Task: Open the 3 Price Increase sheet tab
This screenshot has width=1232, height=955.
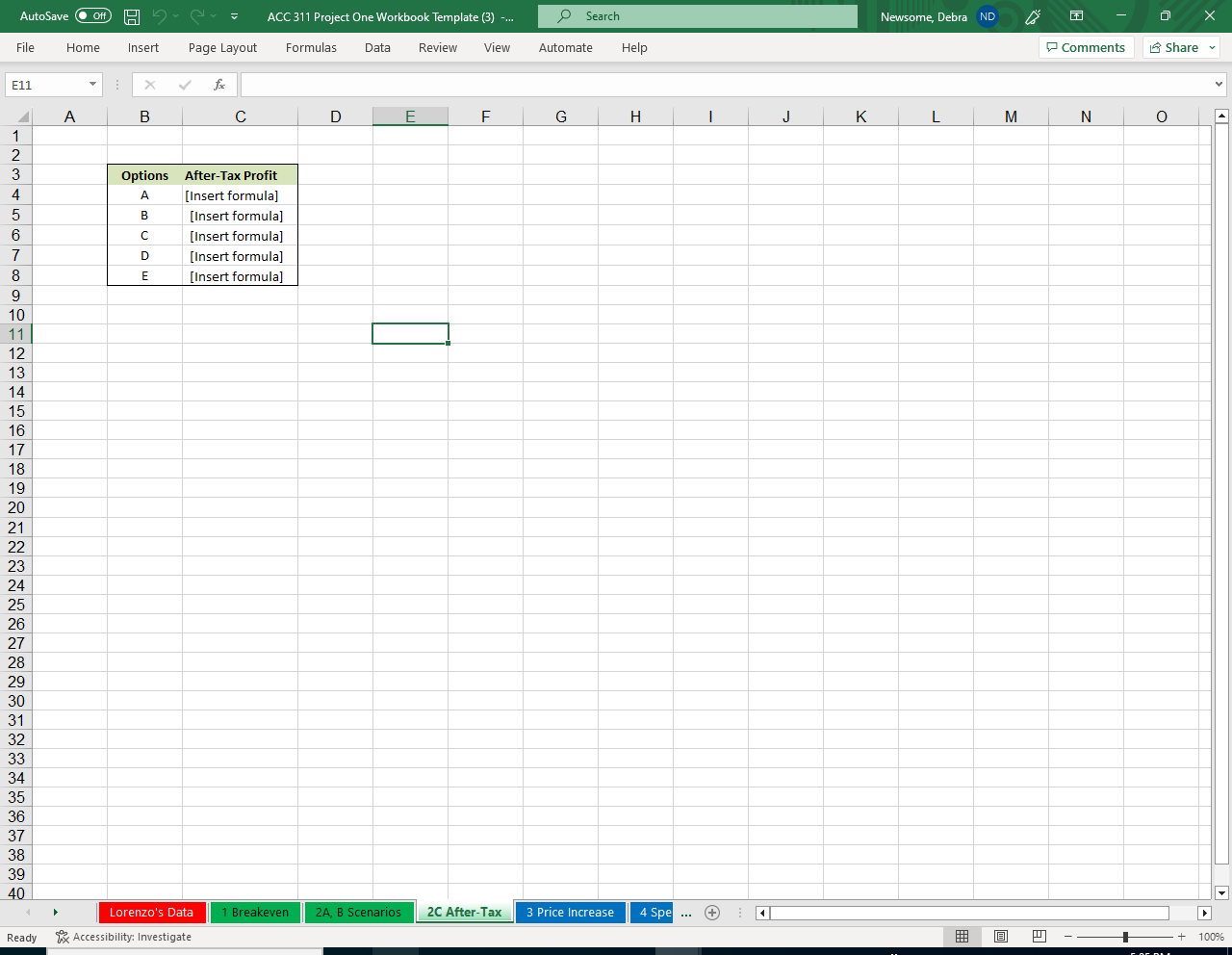Action: (570, 912)
